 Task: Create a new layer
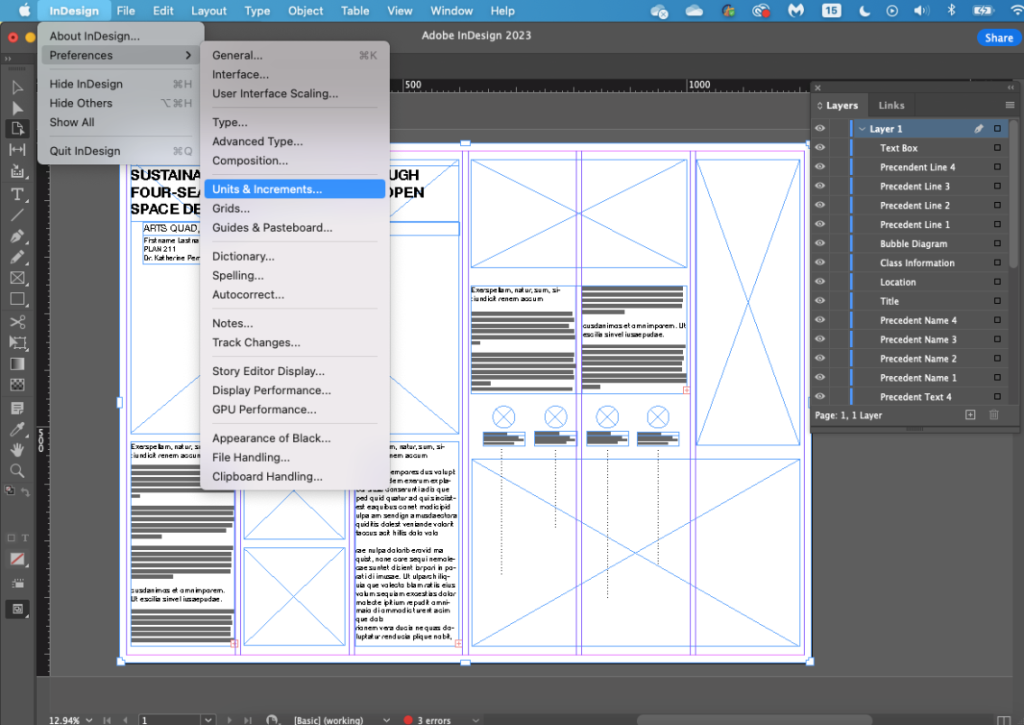pos(970,414)
